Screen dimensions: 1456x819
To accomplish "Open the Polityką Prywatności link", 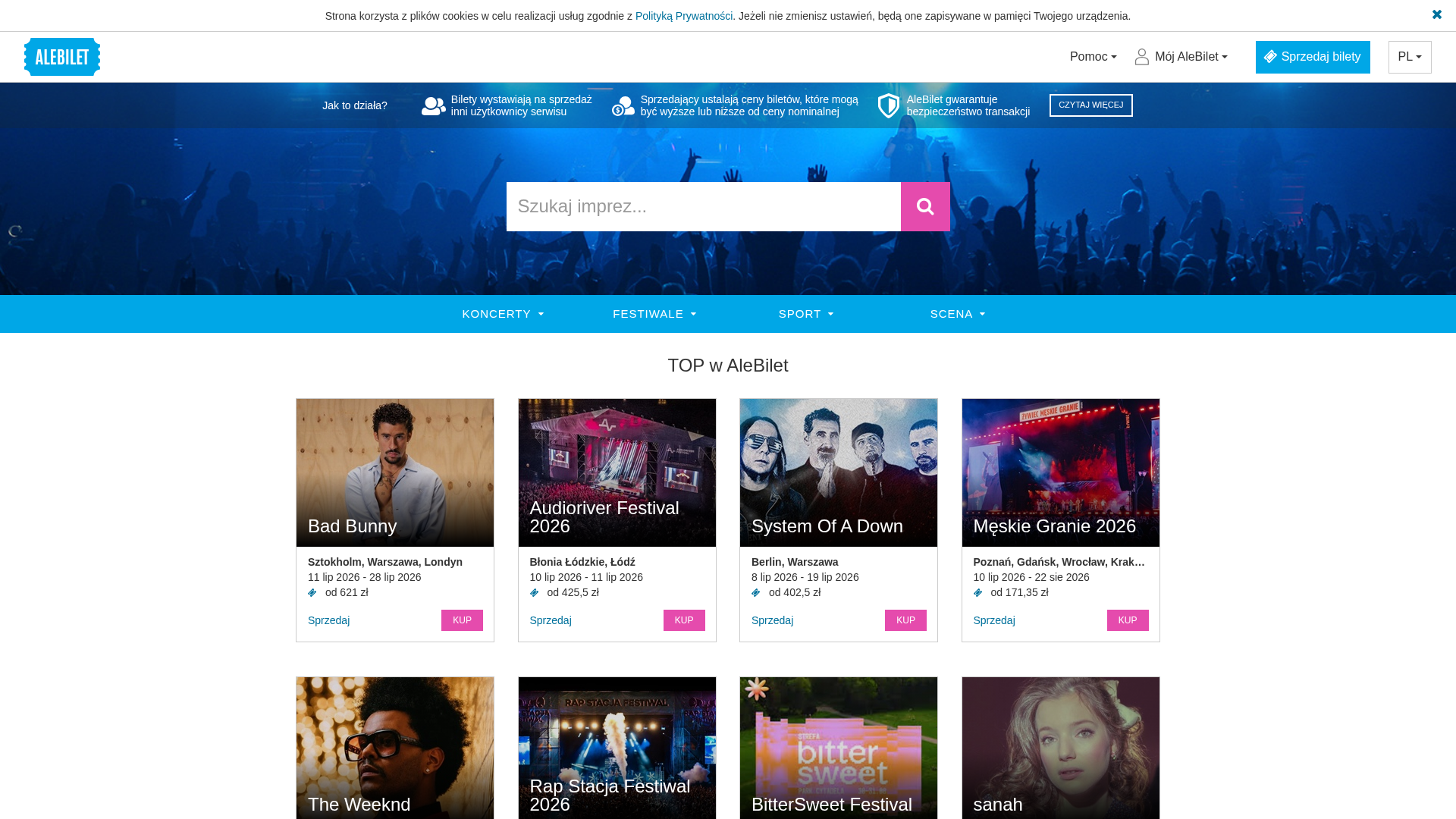I will (x=684, y=16).
